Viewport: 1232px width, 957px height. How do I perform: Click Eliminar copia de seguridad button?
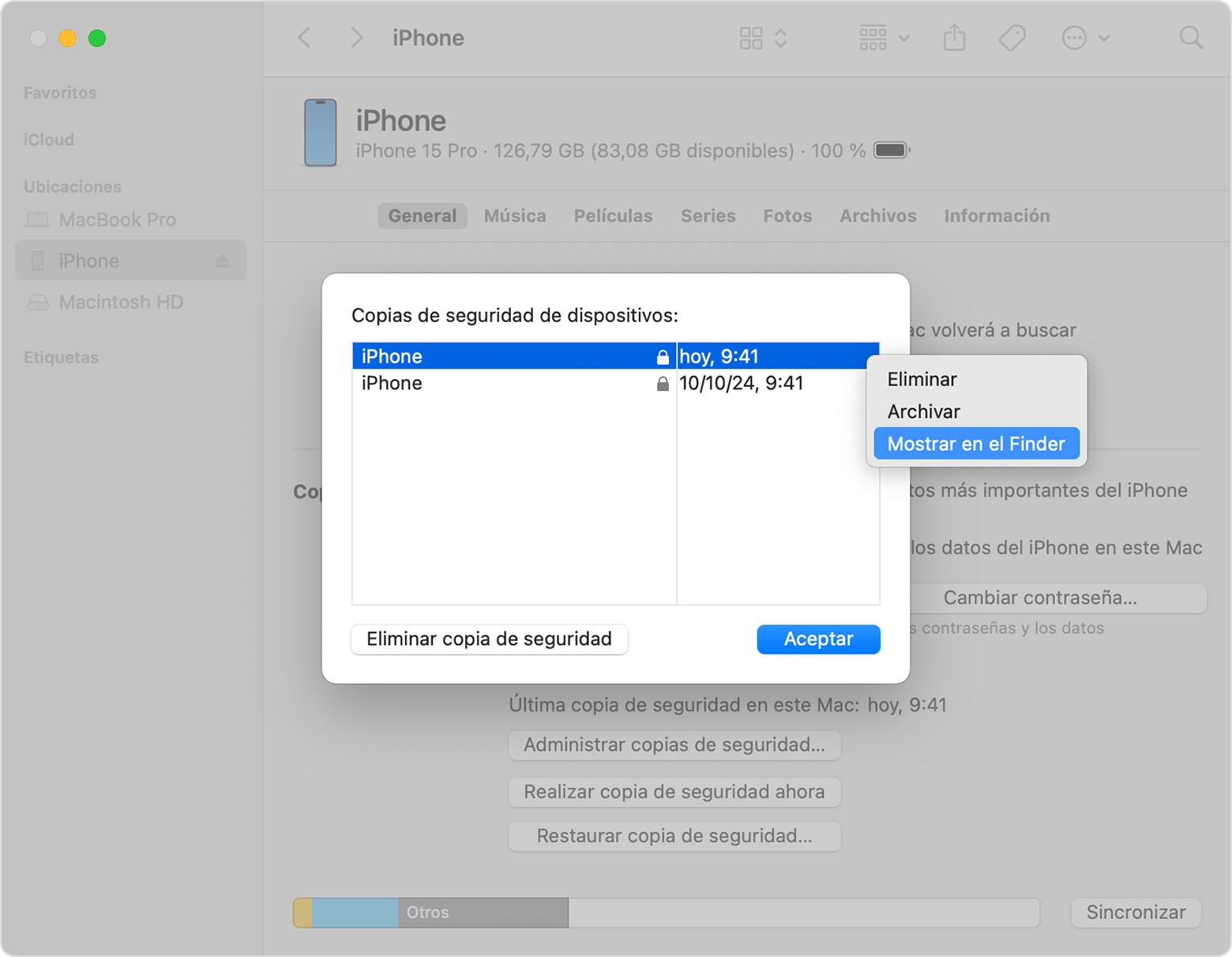tap(490, 639)
